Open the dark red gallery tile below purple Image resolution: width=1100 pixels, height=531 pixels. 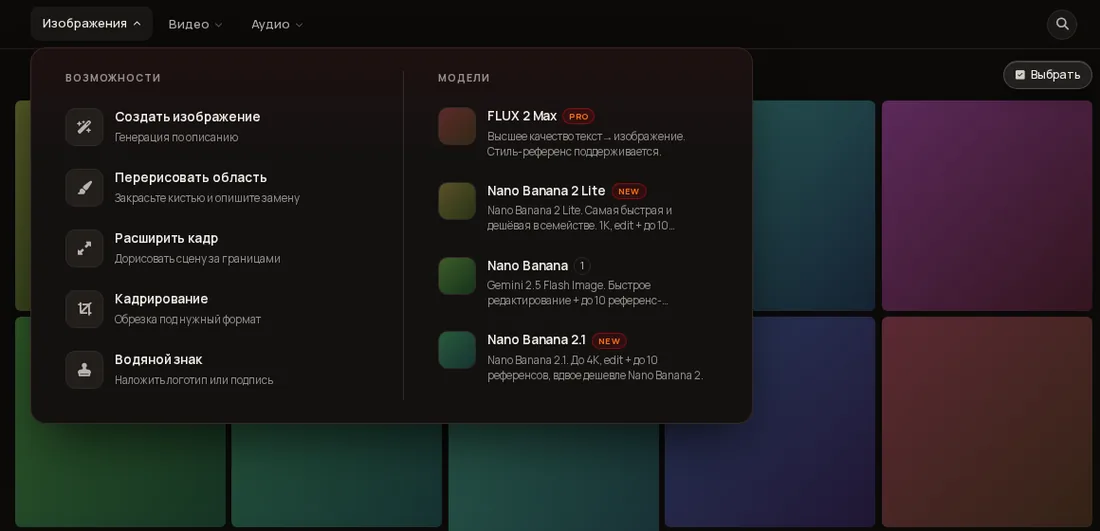[987, 422]
